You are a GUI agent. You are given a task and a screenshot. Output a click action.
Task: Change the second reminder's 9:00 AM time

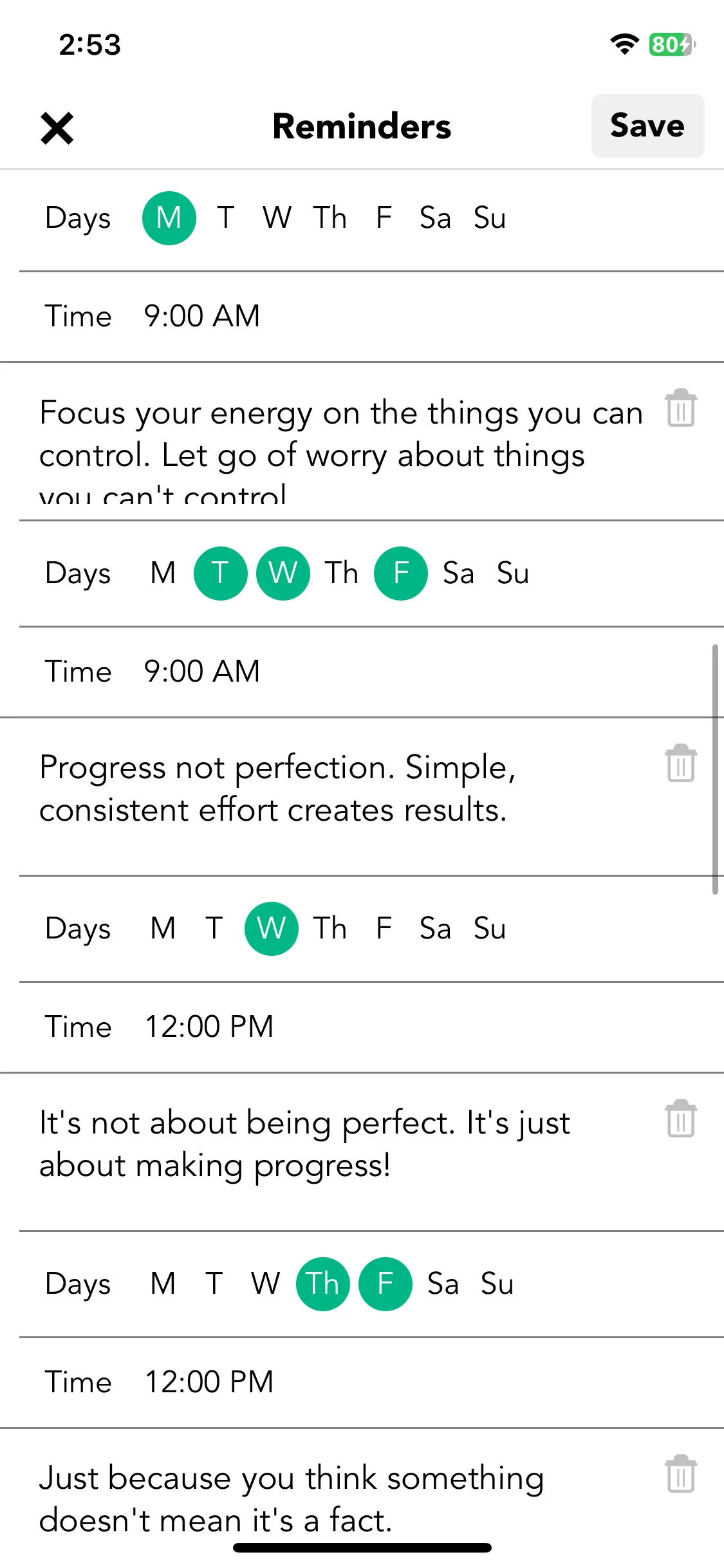tap(201, 671)
